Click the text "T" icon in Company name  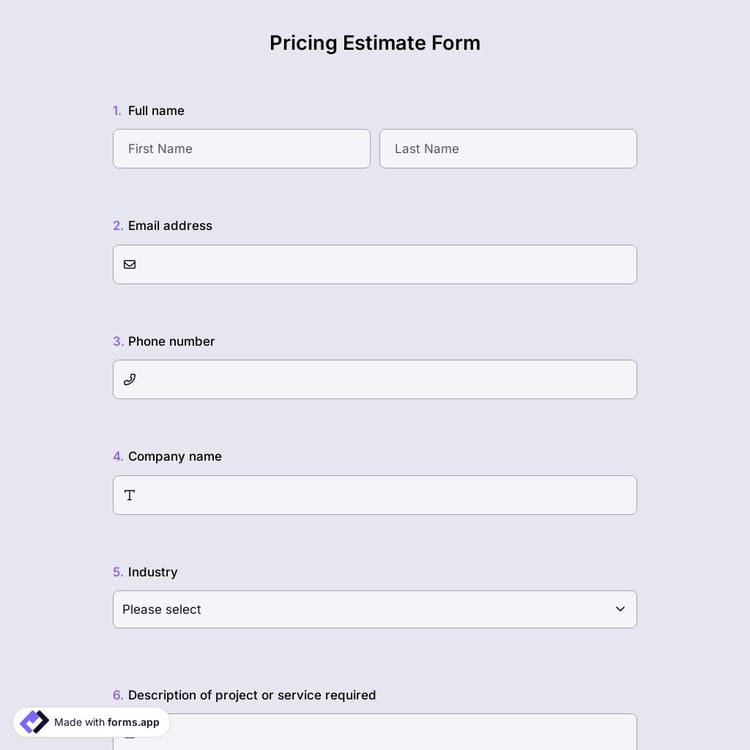tap(130, 495)
